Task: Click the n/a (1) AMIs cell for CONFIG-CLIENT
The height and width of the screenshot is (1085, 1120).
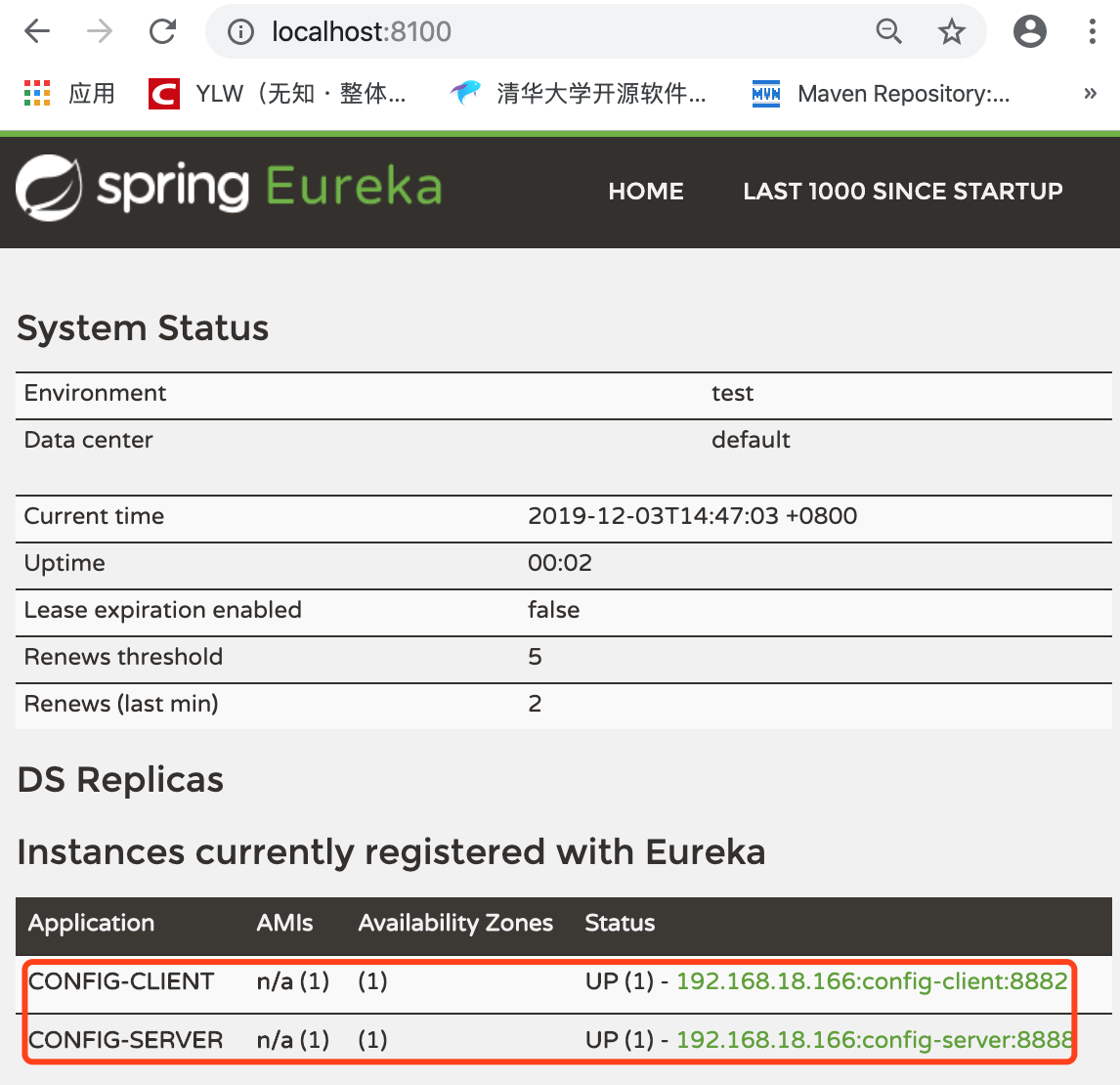Action: [x=293, y=981]
